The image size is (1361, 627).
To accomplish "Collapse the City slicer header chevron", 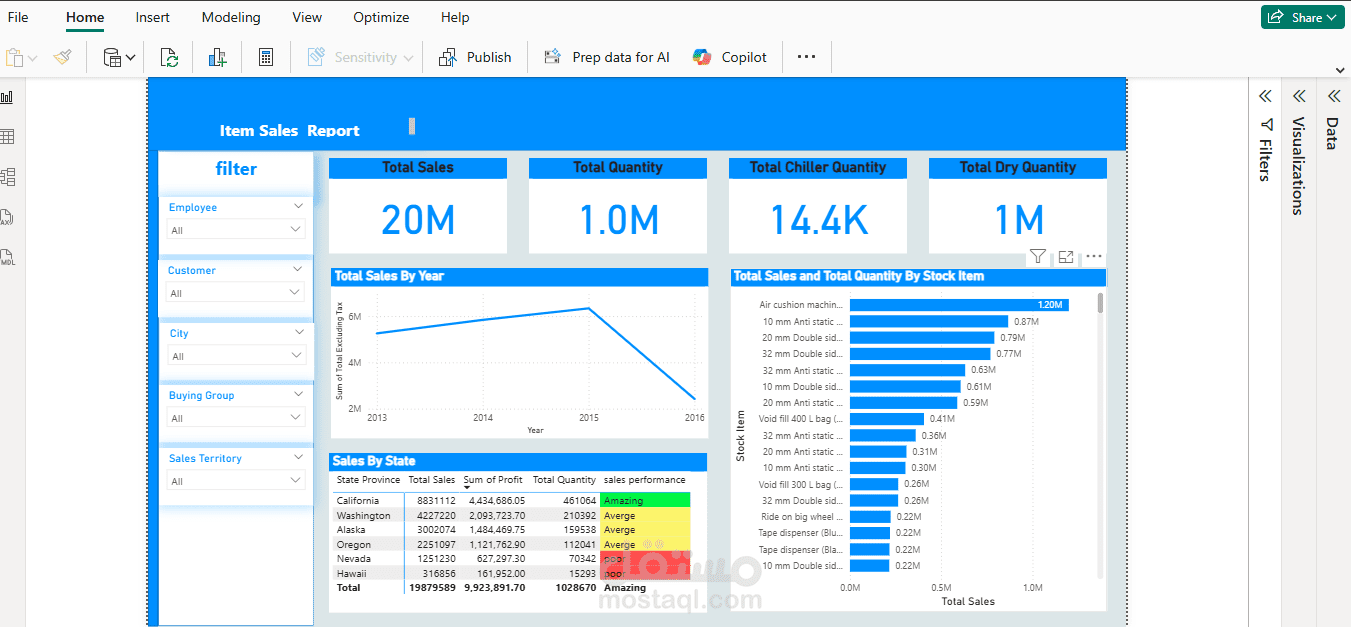I will pyautogui.click(x=298, y=332).
